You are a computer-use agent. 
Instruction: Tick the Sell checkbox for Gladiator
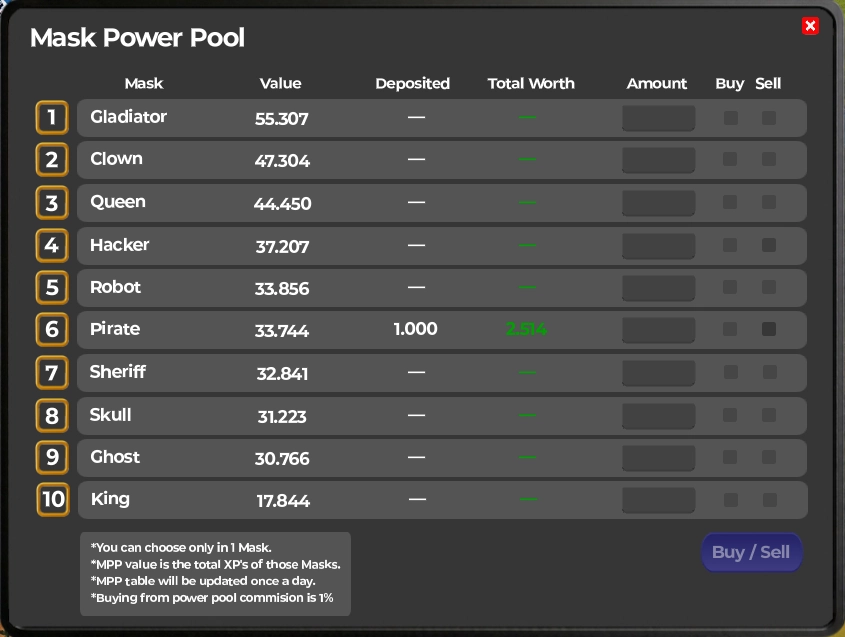tap(769, 117)
